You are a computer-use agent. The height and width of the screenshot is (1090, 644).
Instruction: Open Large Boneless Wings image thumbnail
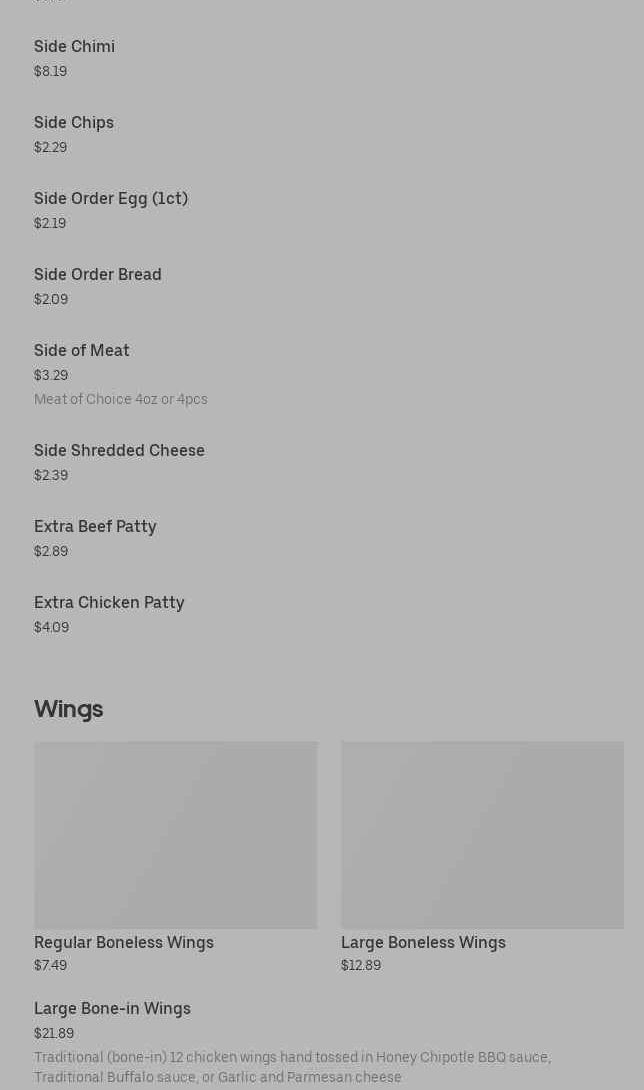[x=482, y=834]
